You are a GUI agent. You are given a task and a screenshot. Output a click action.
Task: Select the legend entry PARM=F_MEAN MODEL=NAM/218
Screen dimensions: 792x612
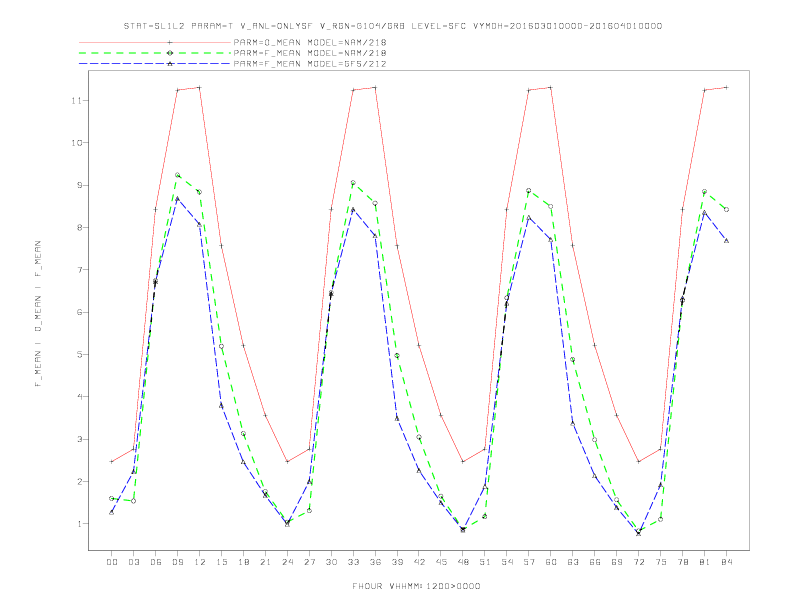[310, 53]
